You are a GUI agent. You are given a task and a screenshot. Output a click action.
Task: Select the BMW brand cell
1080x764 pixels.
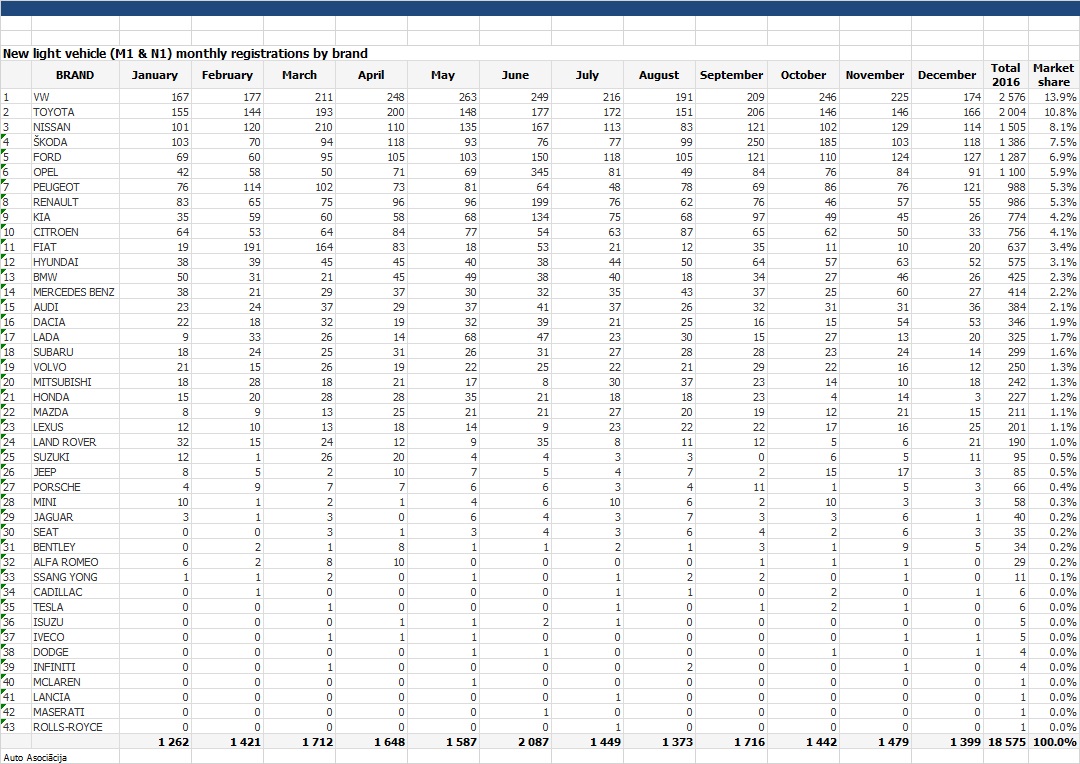pos(75,277)
